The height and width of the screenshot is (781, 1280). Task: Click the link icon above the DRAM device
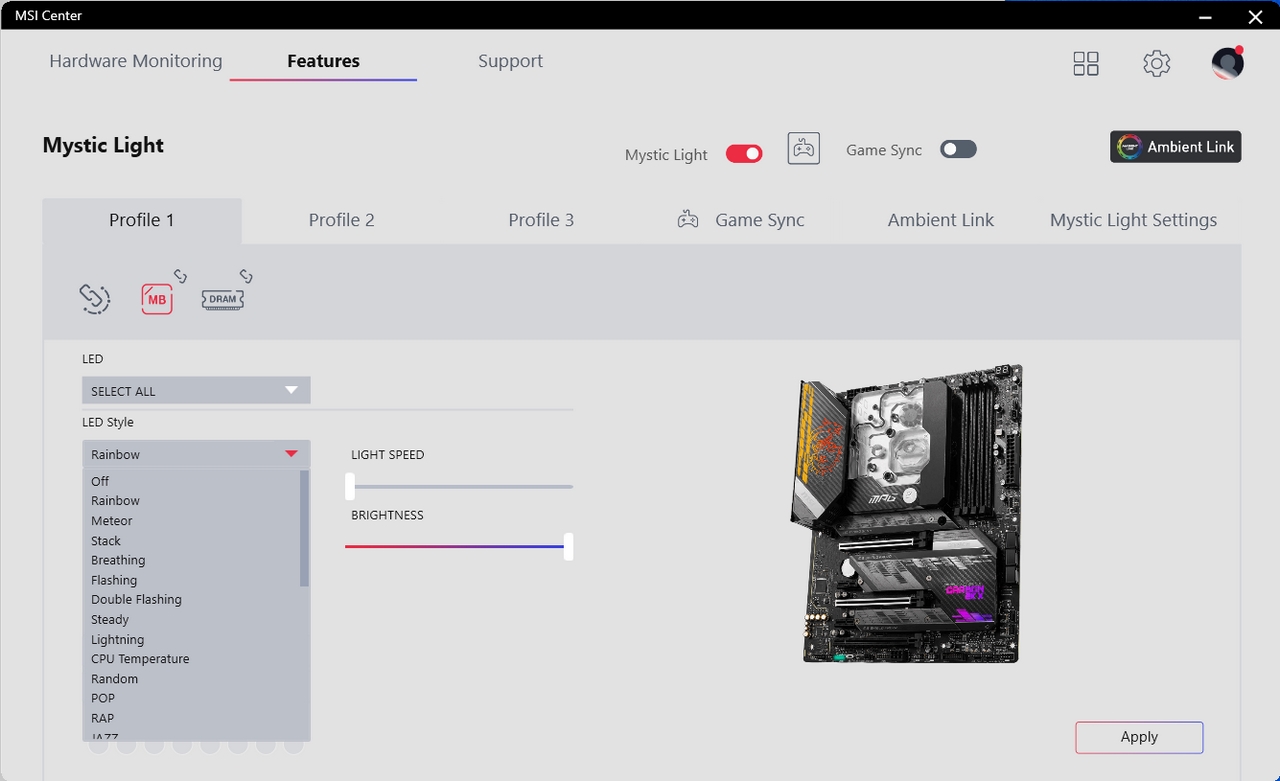point(246,275)
